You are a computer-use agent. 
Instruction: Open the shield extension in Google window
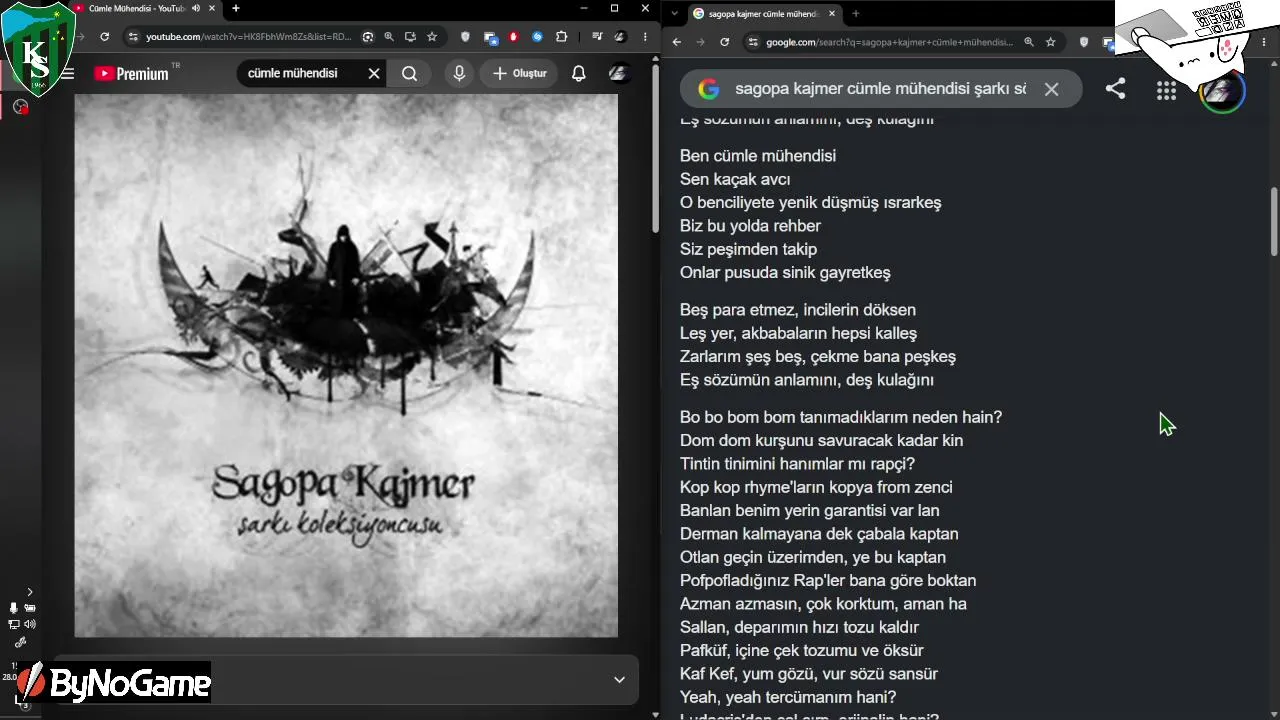[x=1085, y=42]
